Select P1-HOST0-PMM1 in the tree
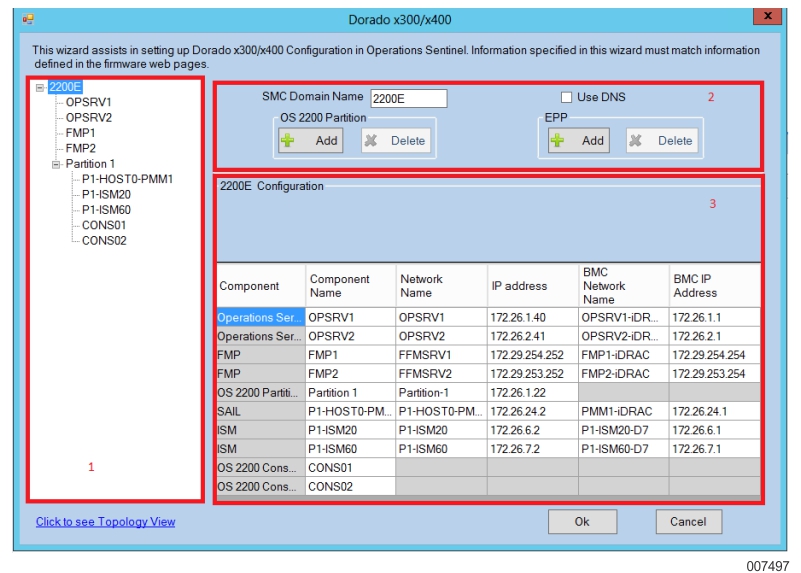Image resolution: width=801 pixels, height=573 pixels. (x=127, y=179)
